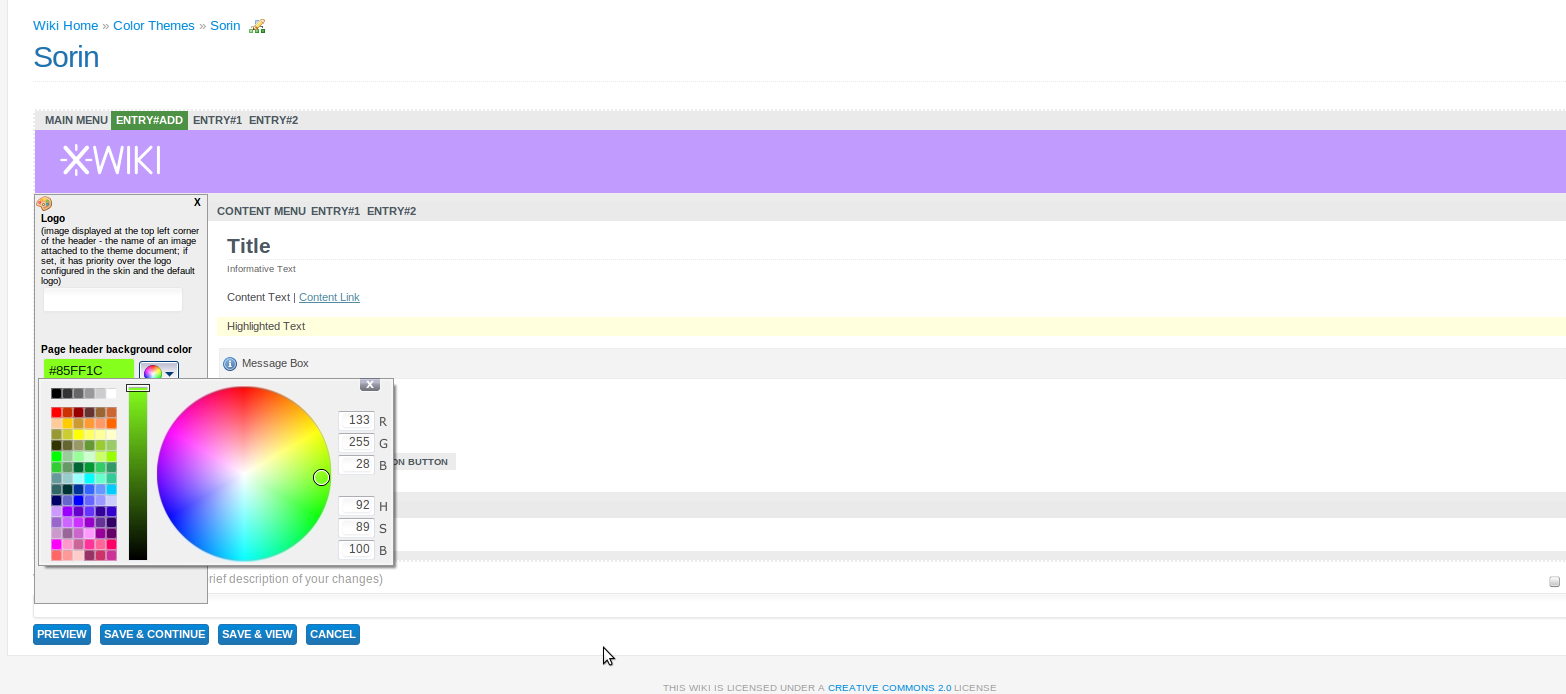Open the MAIN MENU tab

75,120
